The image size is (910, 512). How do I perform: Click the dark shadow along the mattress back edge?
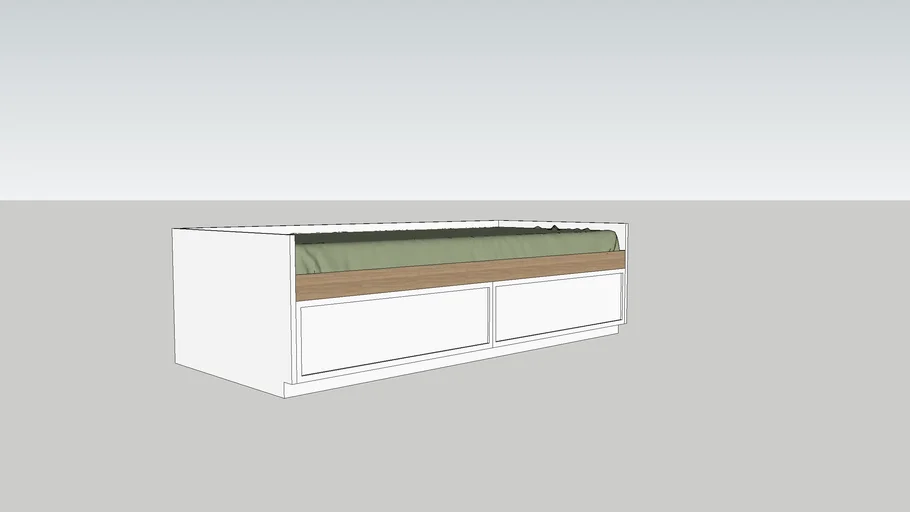coord(420,237)
